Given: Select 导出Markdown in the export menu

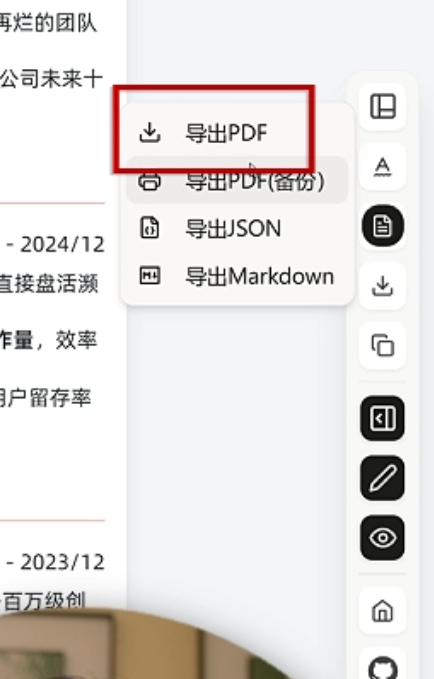Looking at the screenshot, I should [237, 276].
